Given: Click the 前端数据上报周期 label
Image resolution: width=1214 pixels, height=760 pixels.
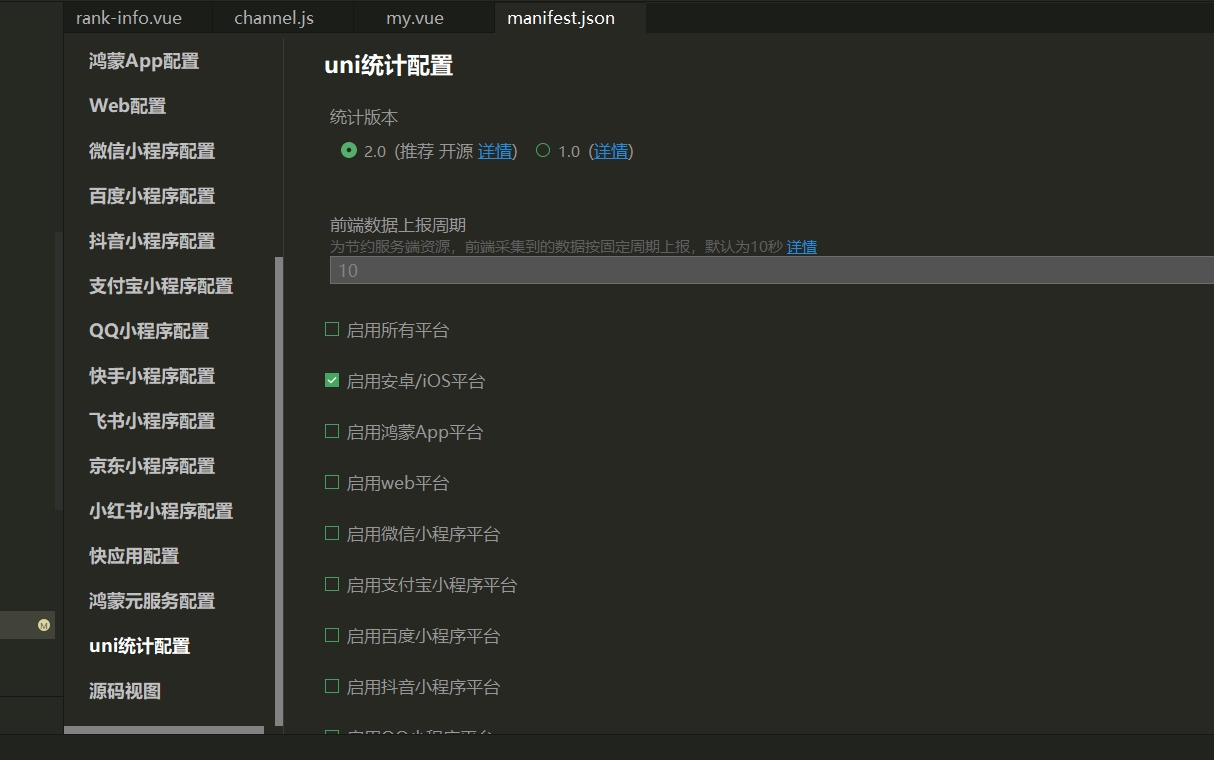Looking at the screenshot, I should coord(398,225).
